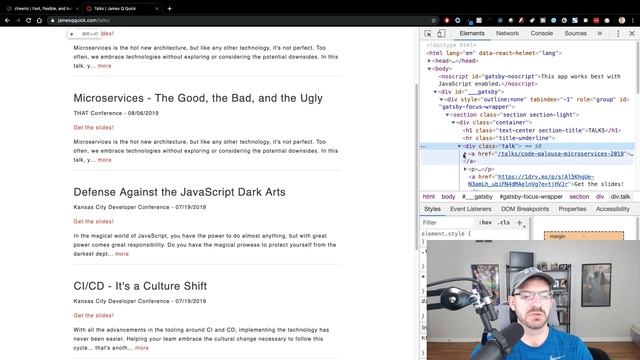Open the Properties sub-tab
Viewport: 640px width, 360px height.
(572, 209)
